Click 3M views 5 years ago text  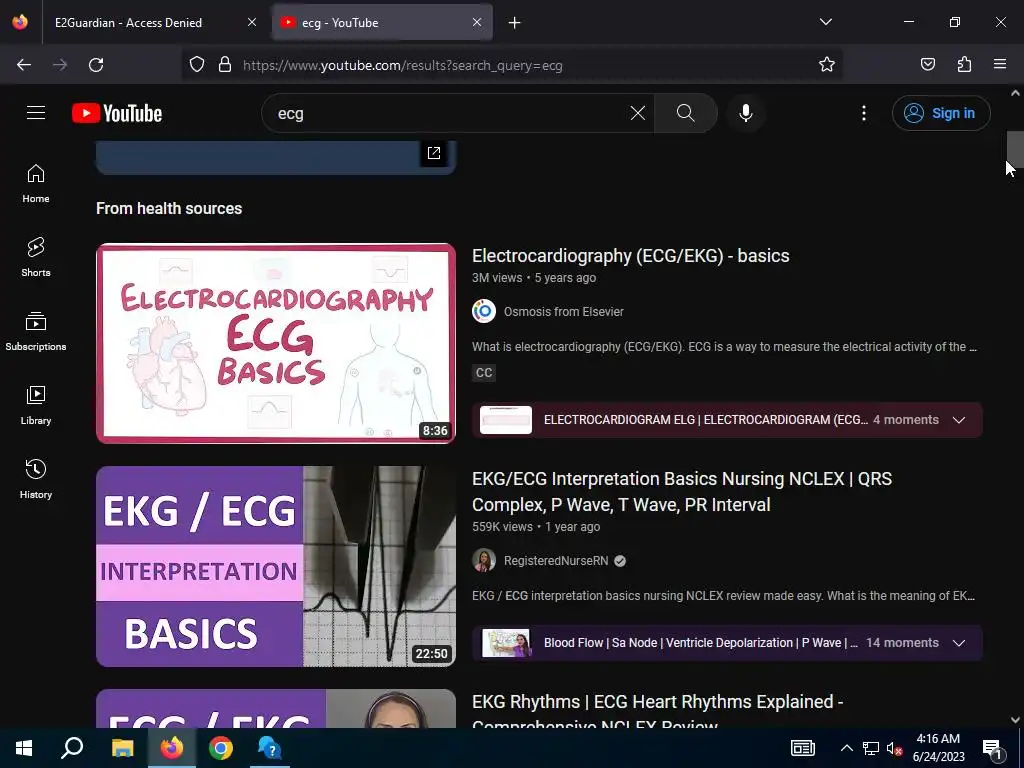click(x=534, y=278)
